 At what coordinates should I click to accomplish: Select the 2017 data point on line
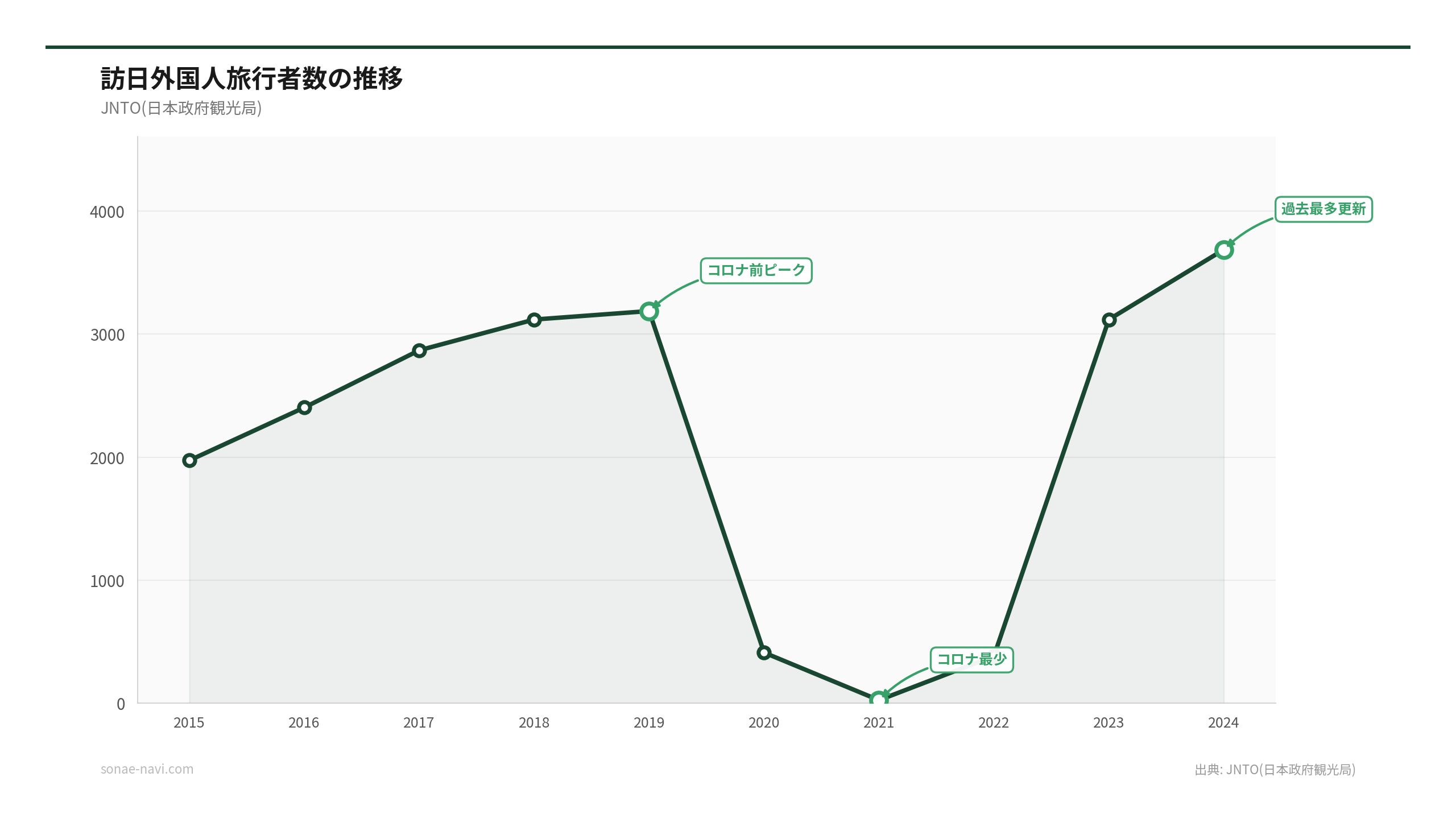(x=419, y=350)
